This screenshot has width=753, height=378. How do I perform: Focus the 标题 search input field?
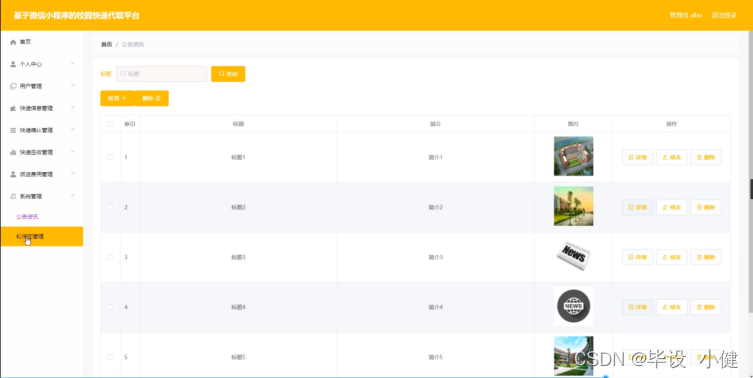161,74
